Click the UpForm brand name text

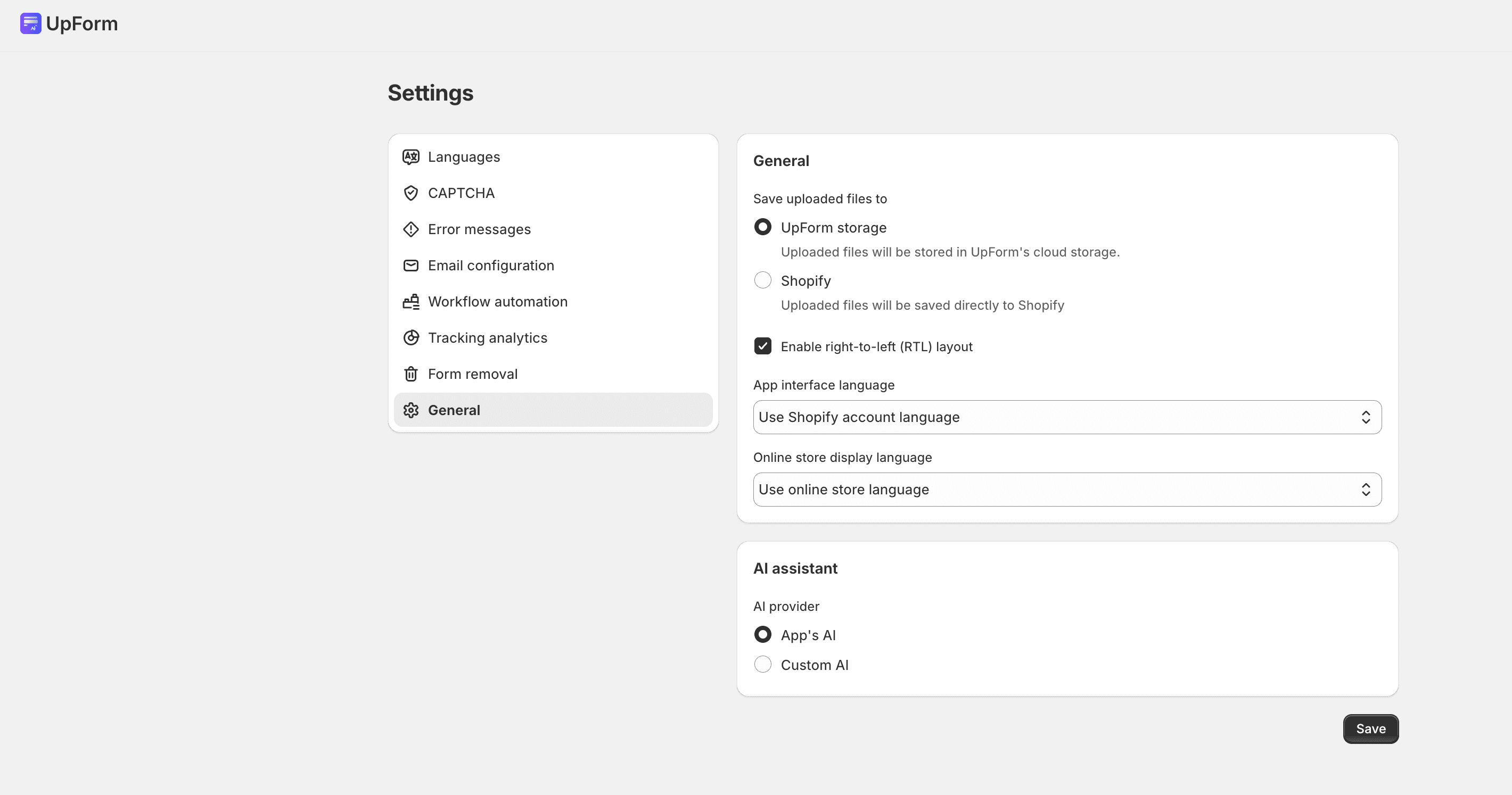(x=82, y=23)
